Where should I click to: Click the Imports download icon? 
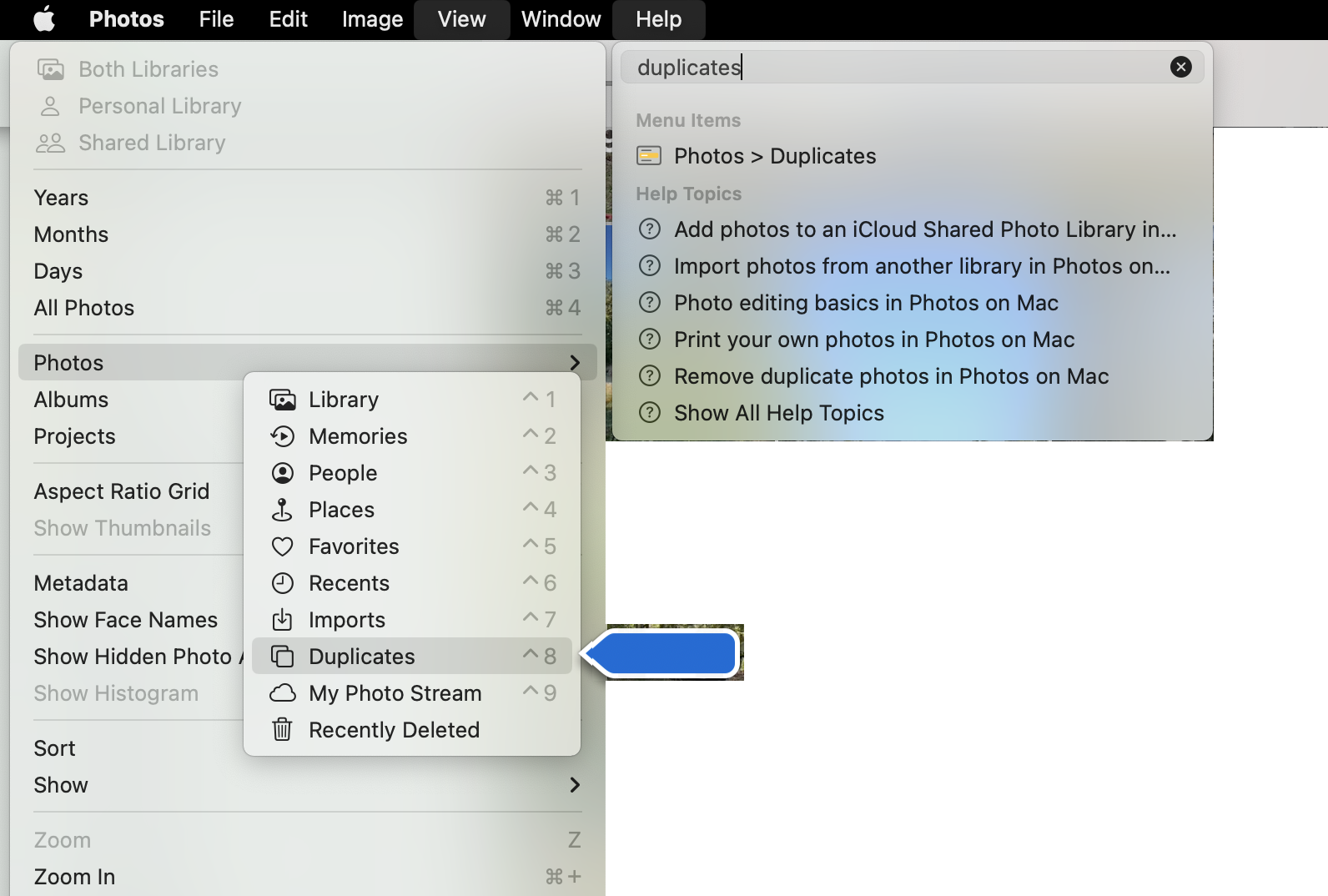[x=283, y=620]
